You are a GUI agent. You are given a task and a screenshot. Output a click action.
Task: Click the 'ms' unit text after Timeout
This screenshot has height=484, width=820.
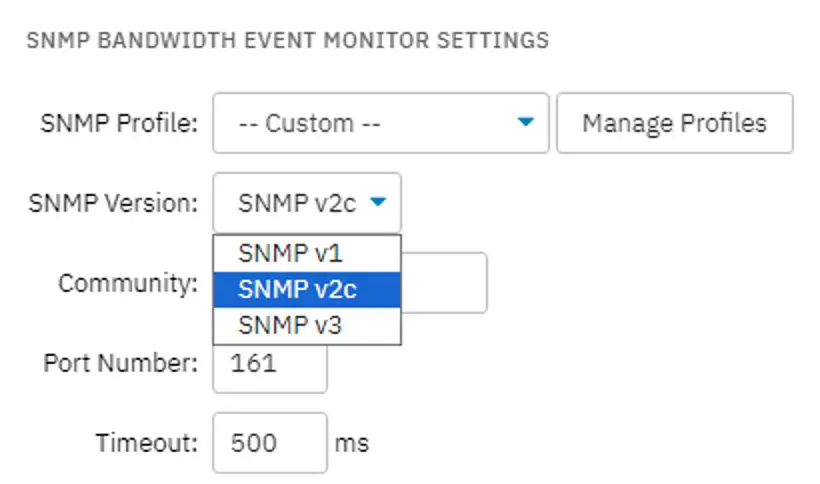click(x=351, y=444)
